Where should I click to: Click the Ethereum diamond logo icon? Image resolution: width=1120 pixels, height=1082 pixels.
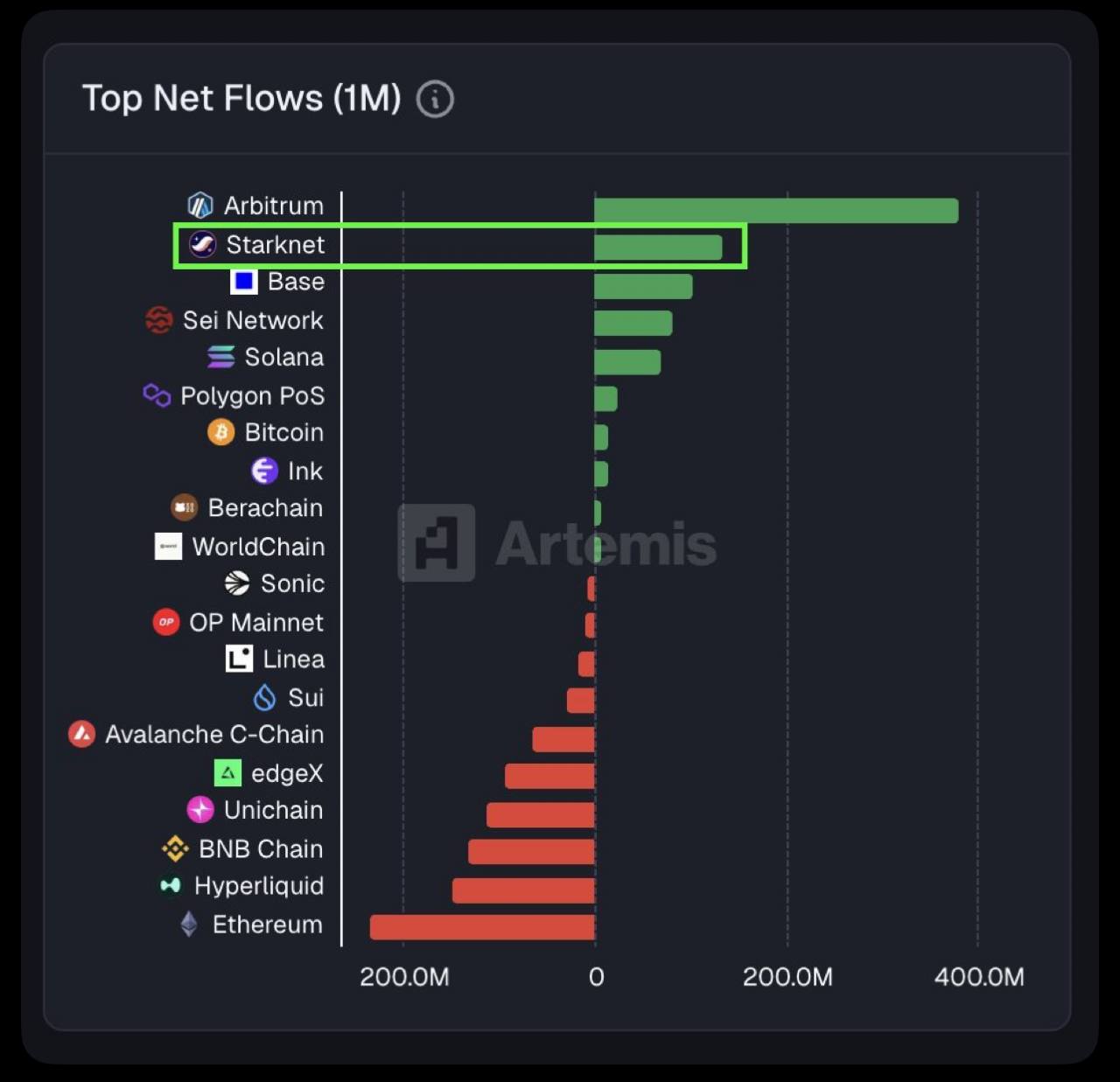189,924
